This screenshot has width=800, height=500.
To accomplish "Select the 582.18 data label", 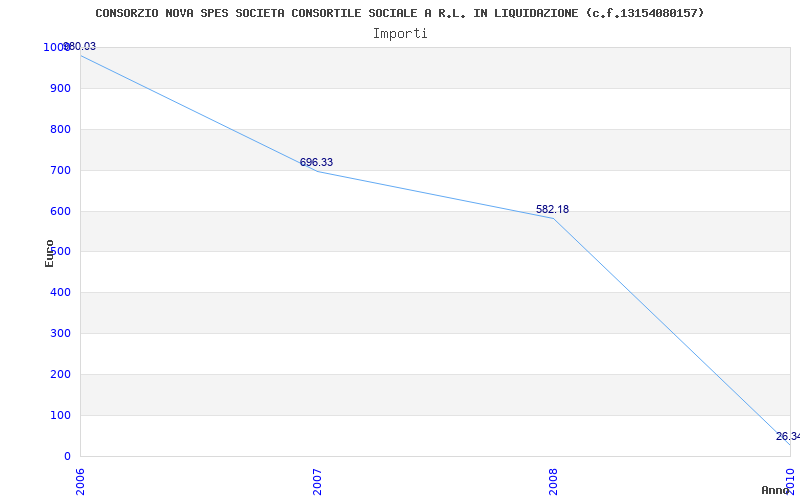I will 552,209.
